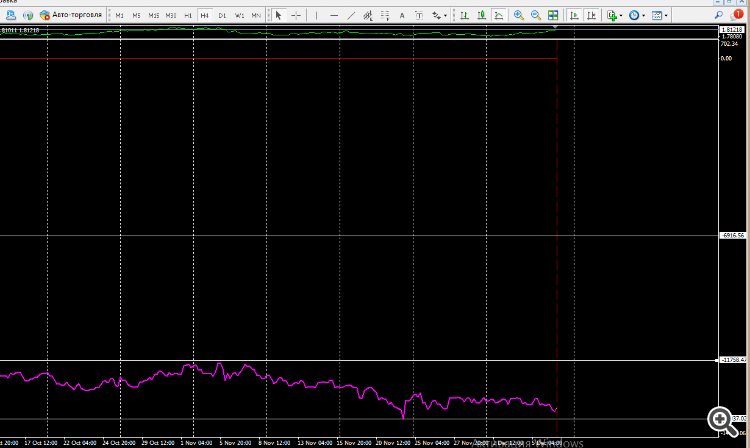
Task: Click the signal connection icon
Action: click(x=28, y=15)
